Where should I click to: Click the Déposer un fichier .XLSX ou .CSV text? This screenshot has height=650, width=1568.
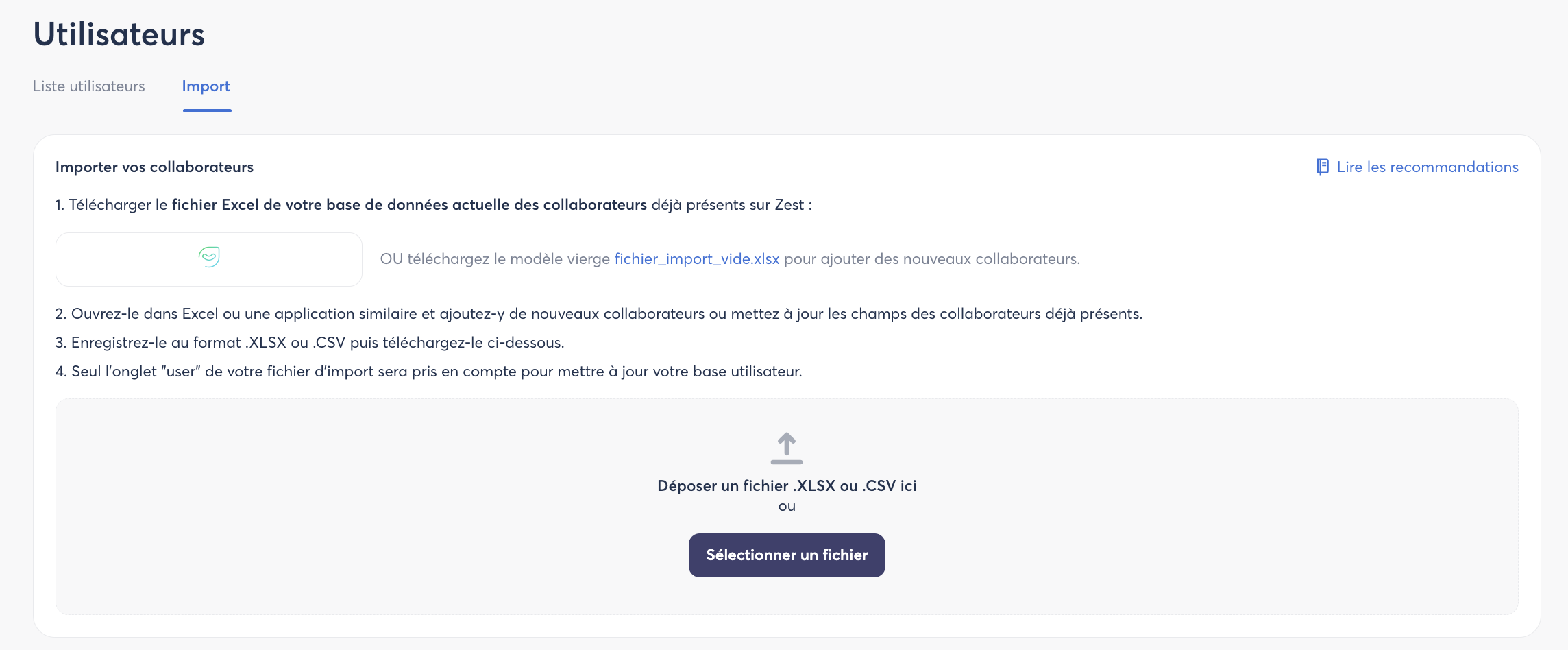coord(787,486)
